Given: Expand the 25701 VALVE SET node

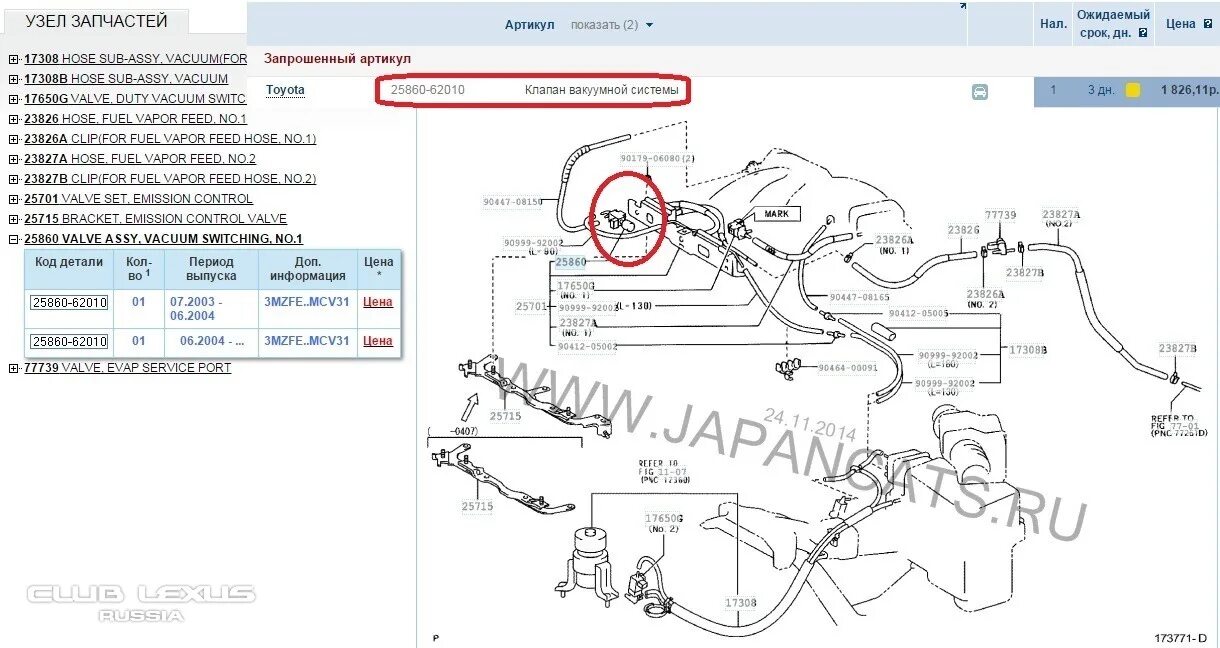Looking at the screenshot, I should click(13, 199).
